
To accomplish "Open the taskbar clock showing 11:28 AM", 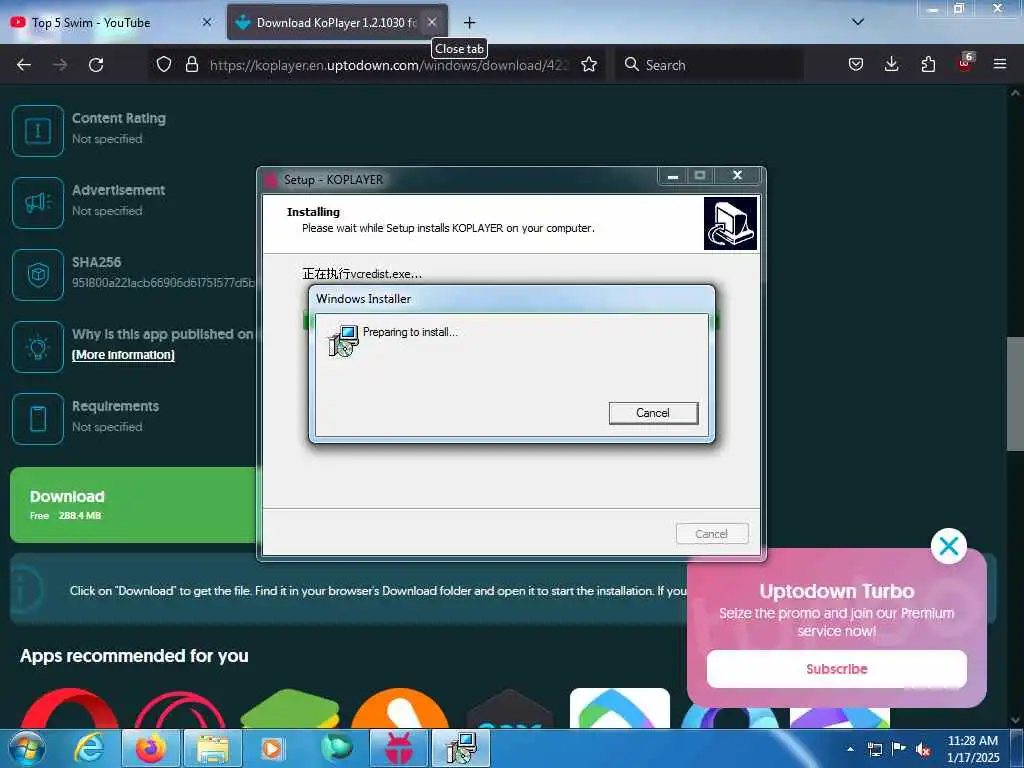I will (x=972, y=749).
